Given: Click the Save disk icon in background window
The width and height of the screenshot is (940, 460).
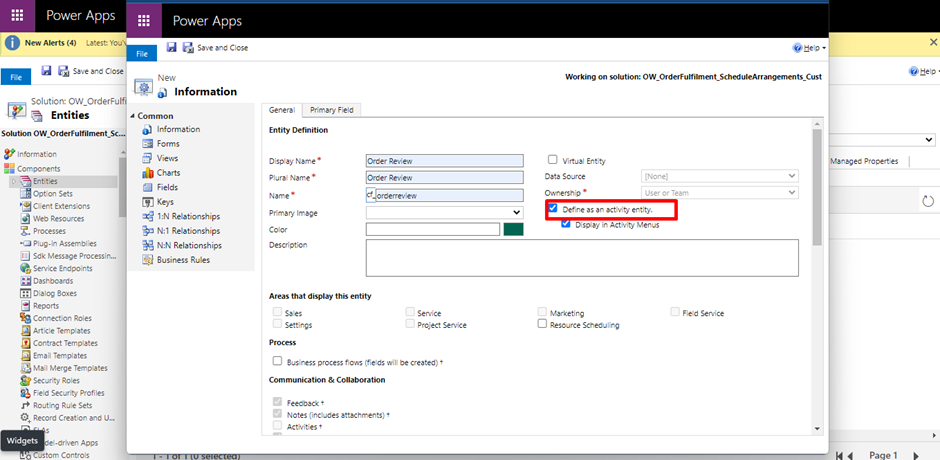Looking at the screenshot, I should click(x=46, y=71).
